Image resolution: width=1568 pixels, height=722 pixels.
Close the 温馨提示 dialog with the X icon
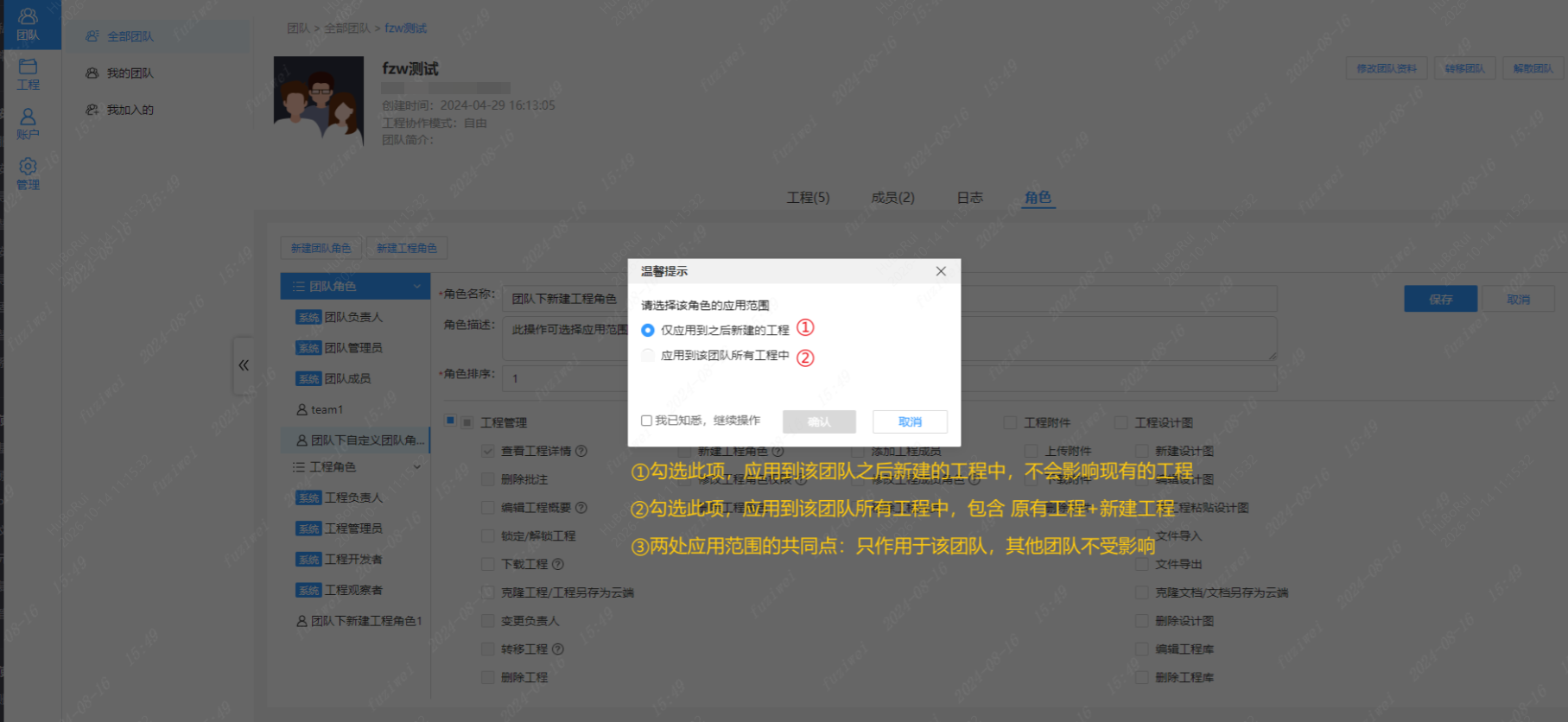coord(941,271)
